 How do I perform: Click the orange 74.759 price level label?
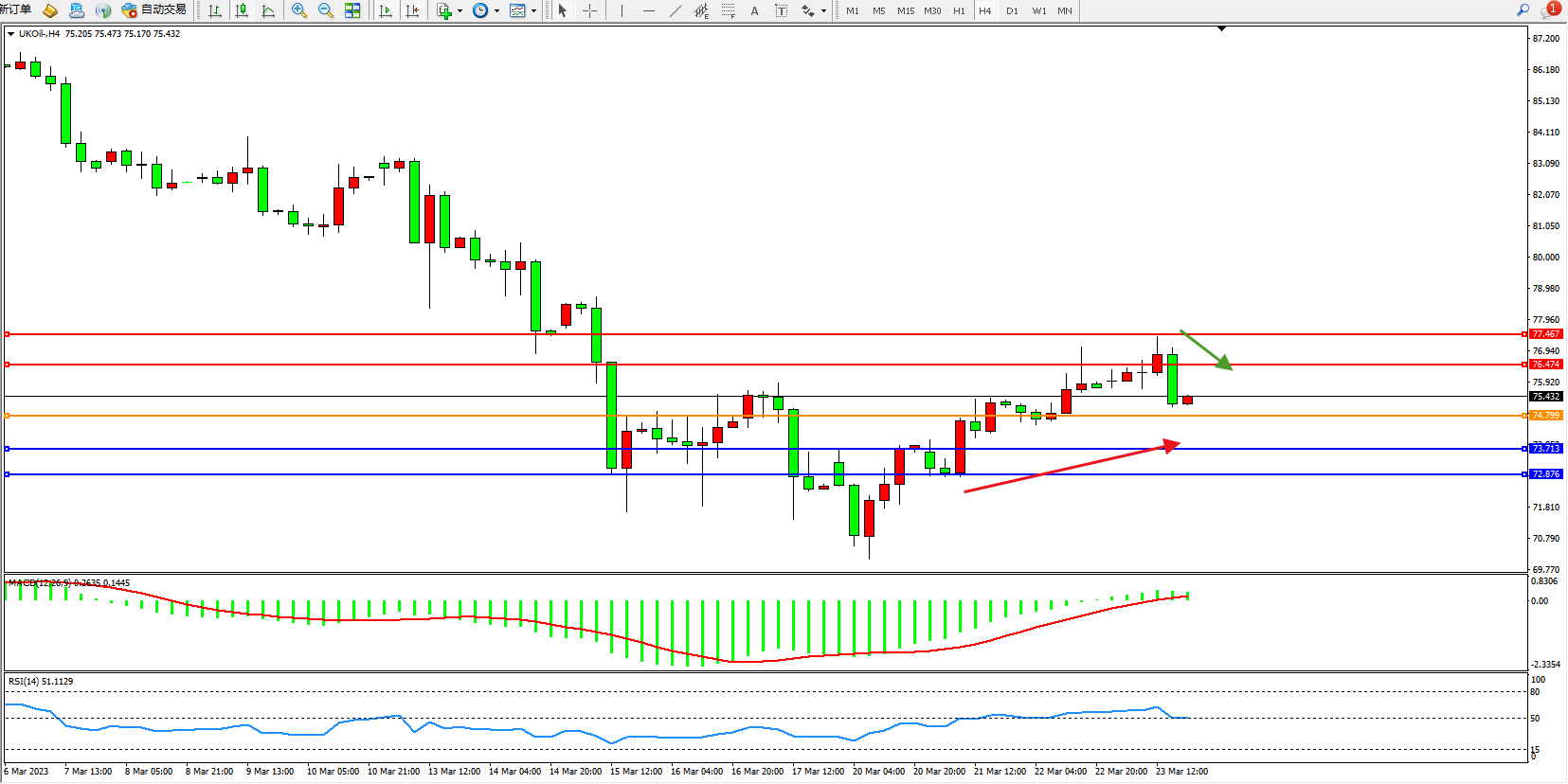[1545, 416]
